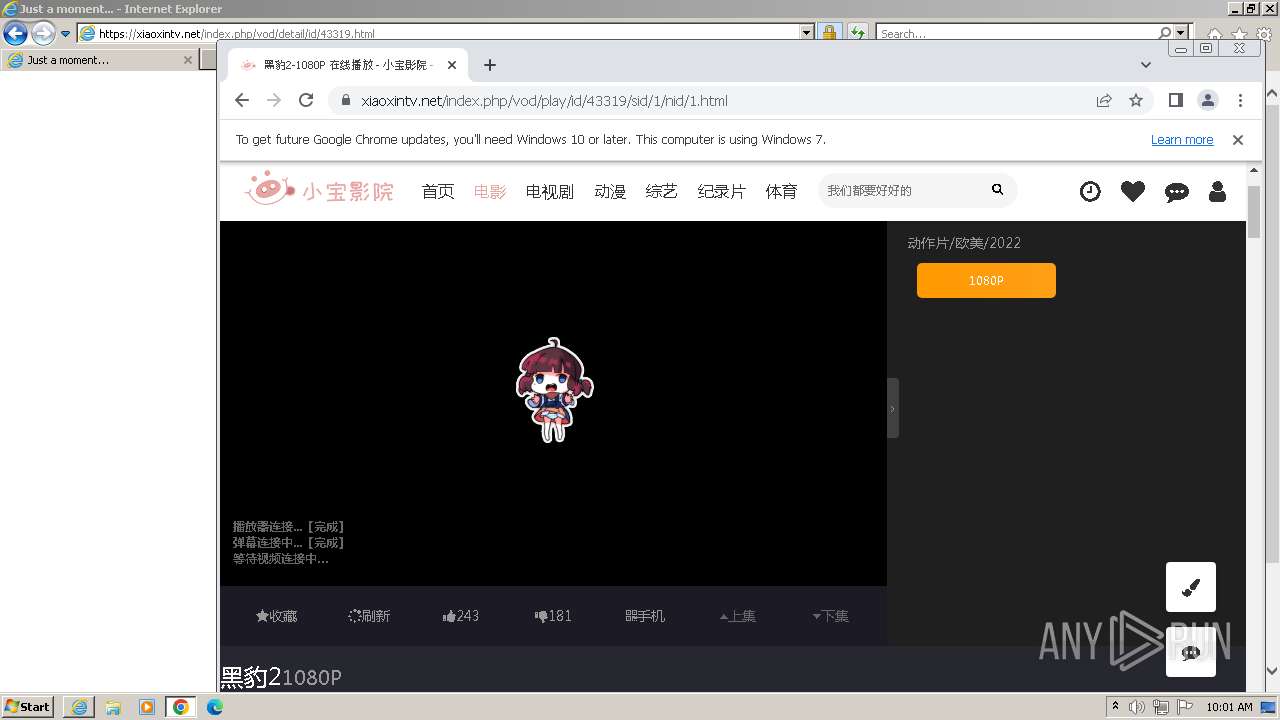Open 体育 navigation item
Image resolution: width=1280 pixels, height=720 pixels.
[x=782, y=191]
